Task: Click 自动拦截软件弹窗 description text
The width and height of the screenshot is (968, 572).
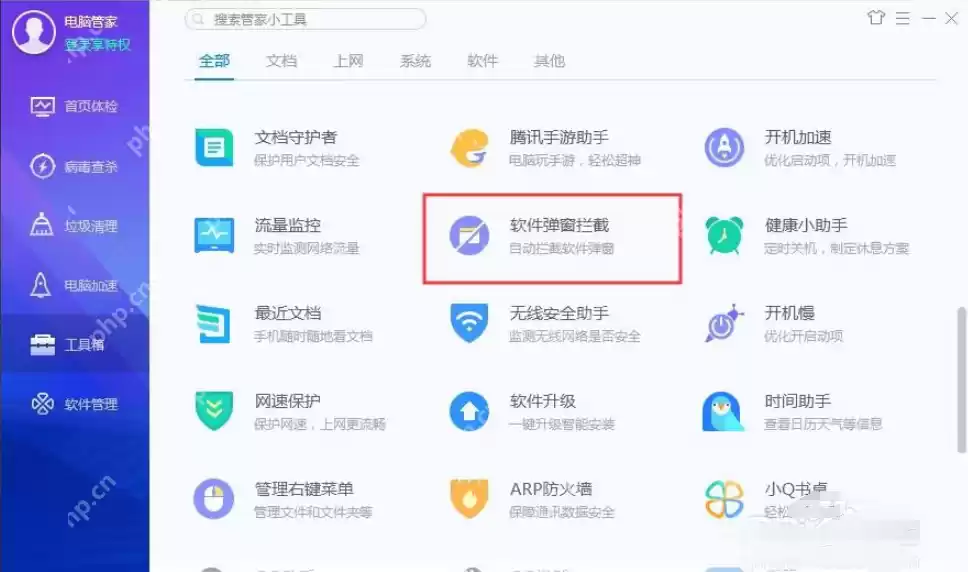Action: 561,248
